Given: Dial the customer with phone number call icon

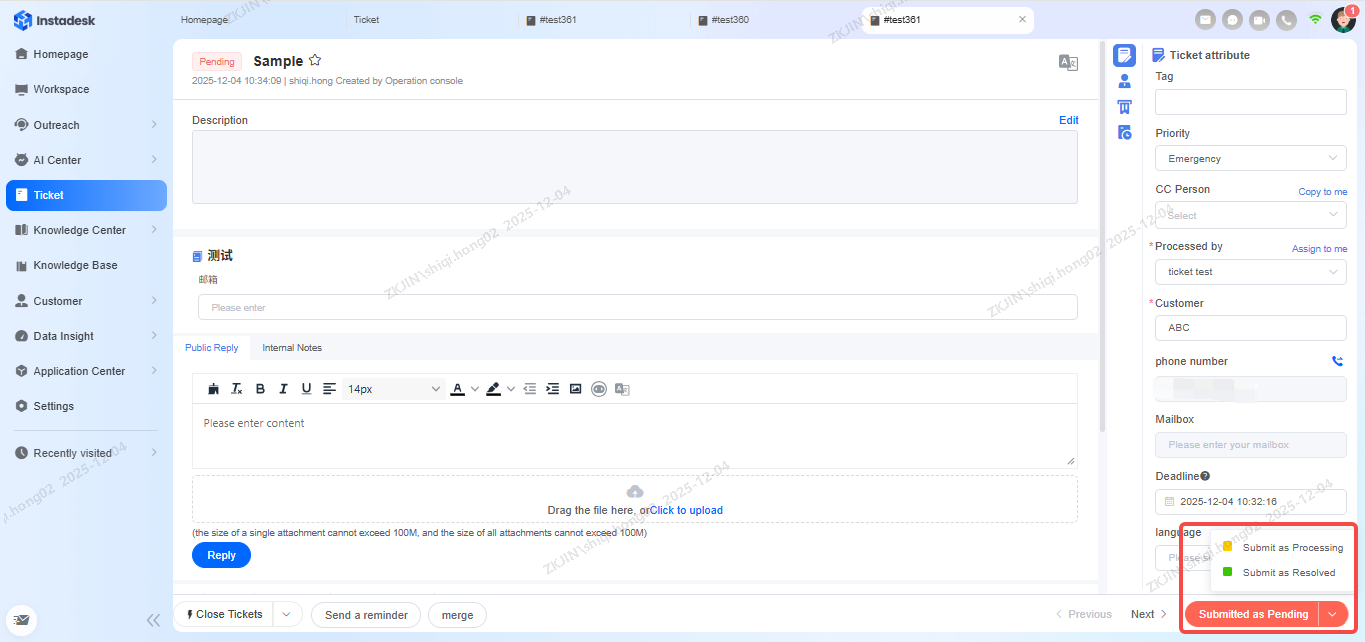Looking at the screenshot, I should (1337, 361).
